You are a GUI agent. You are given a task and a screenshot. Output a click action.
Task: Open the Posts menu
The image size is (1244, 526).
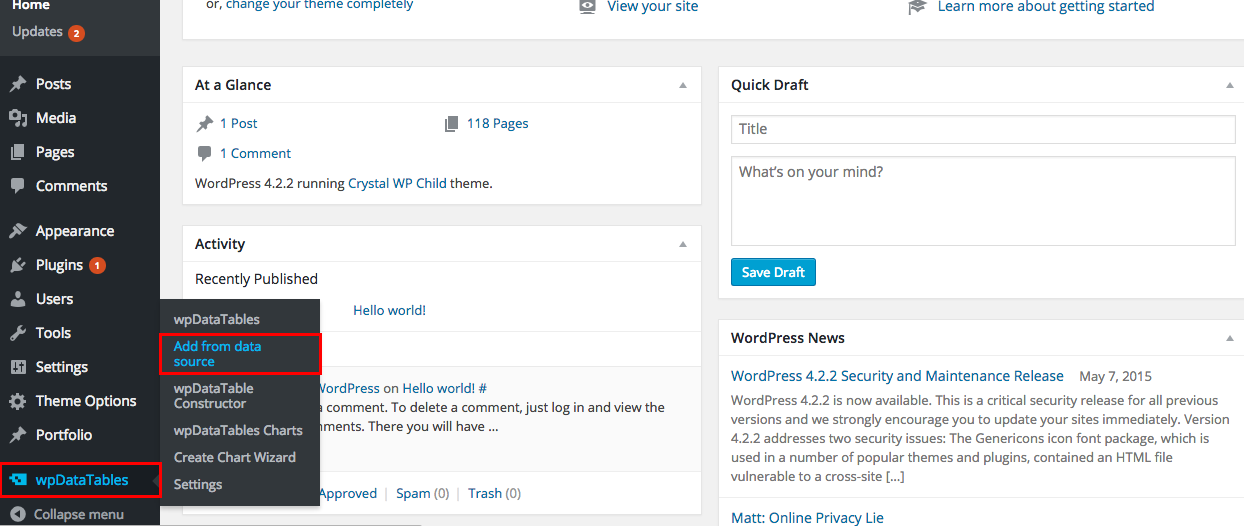coord(53,84)
